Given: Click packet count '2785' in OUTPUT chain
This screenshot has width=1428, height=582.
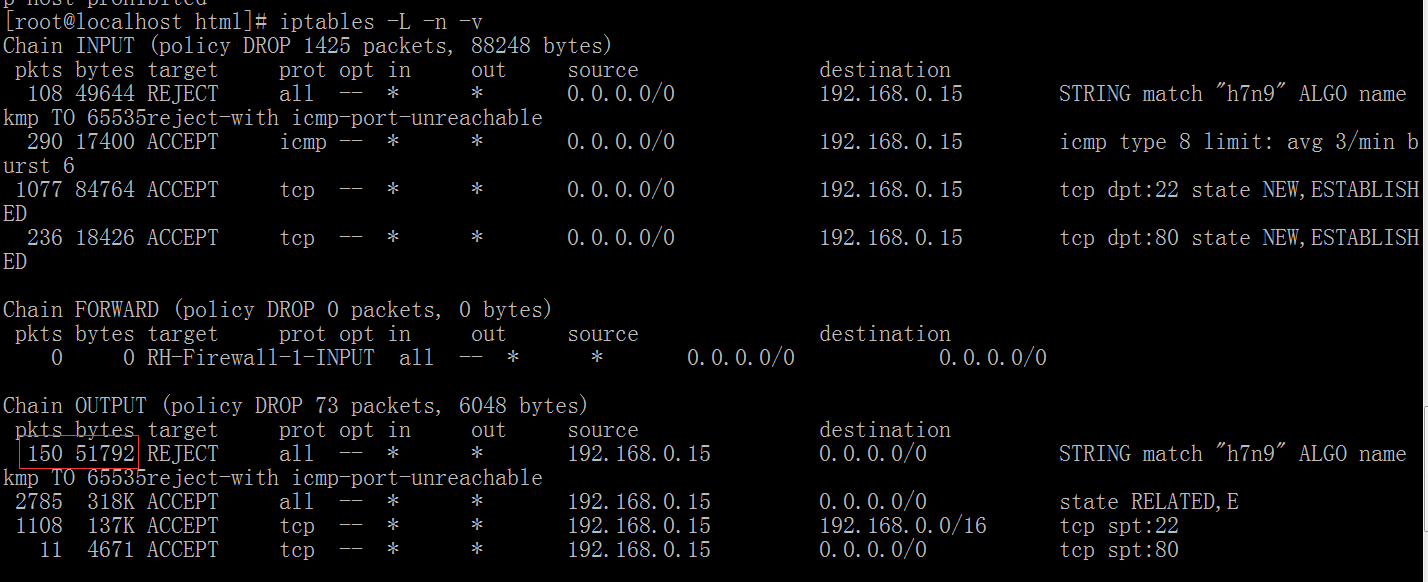Looking at the screenshot, I should pos(39,502).
